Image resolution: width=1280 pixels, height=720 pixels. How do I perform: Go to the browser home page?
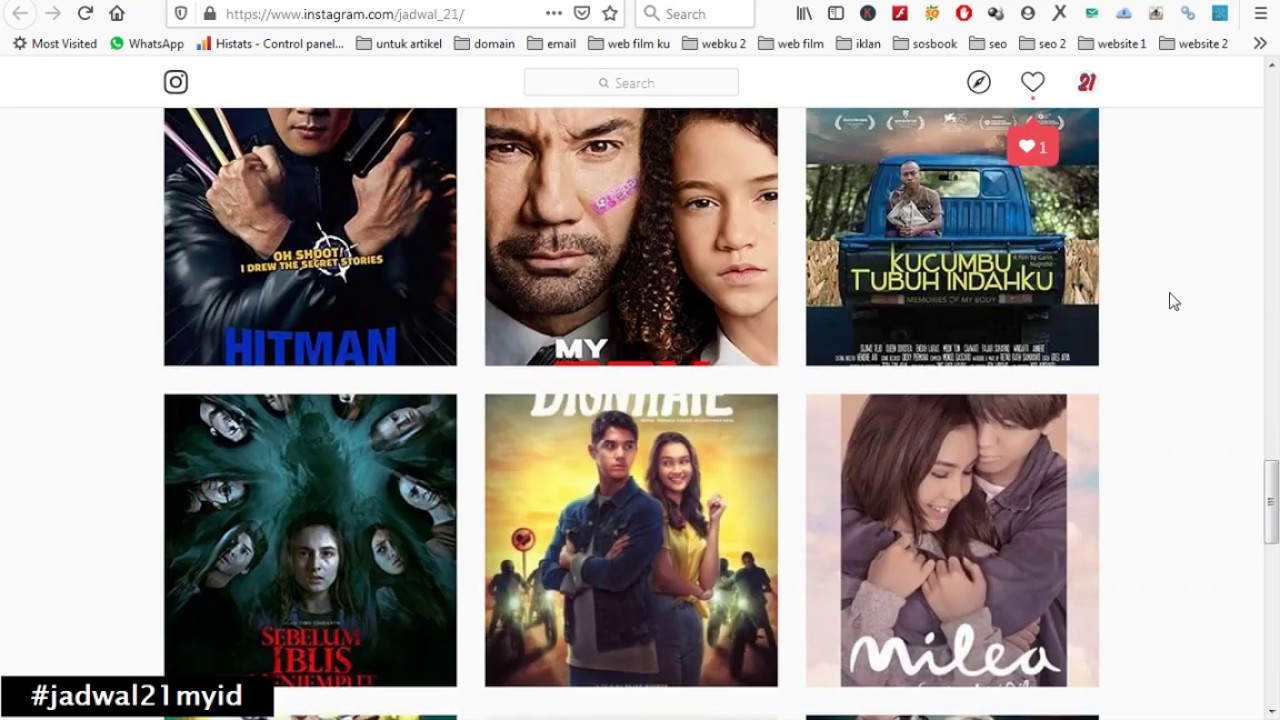tap(117, 13)
